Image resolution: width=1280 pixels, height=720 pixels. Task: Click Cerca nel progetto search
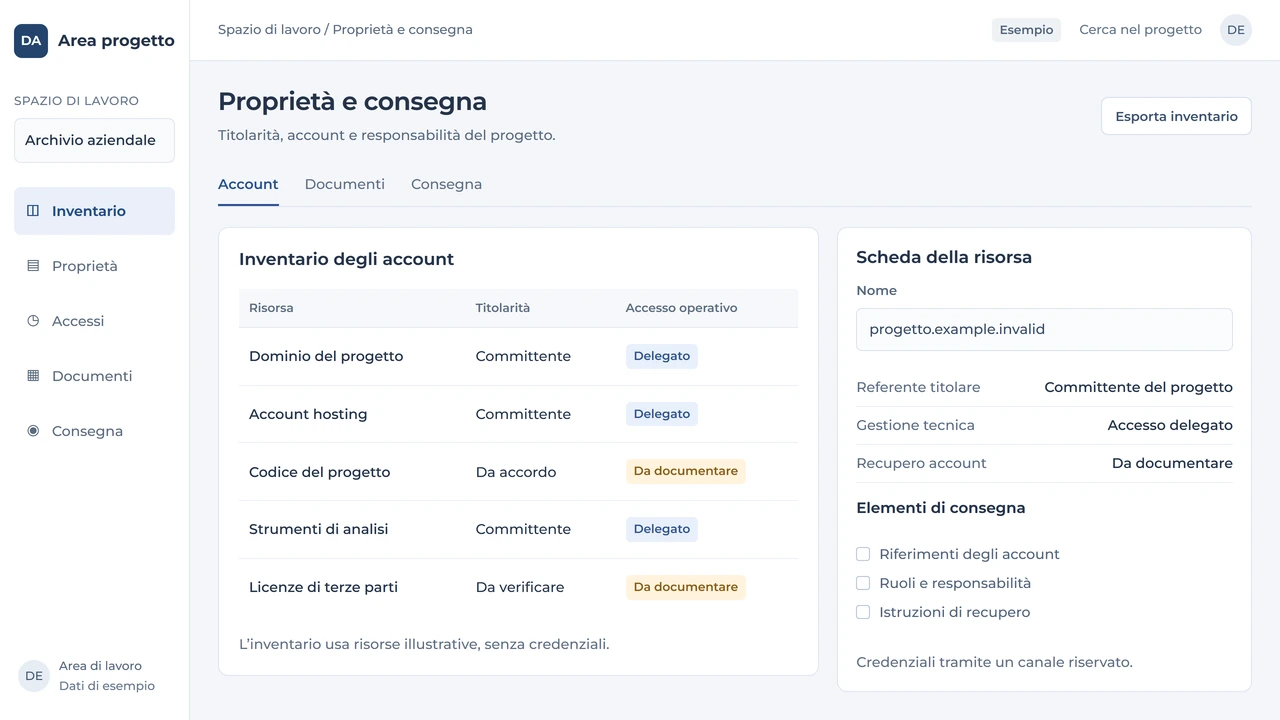point(1140,30)
